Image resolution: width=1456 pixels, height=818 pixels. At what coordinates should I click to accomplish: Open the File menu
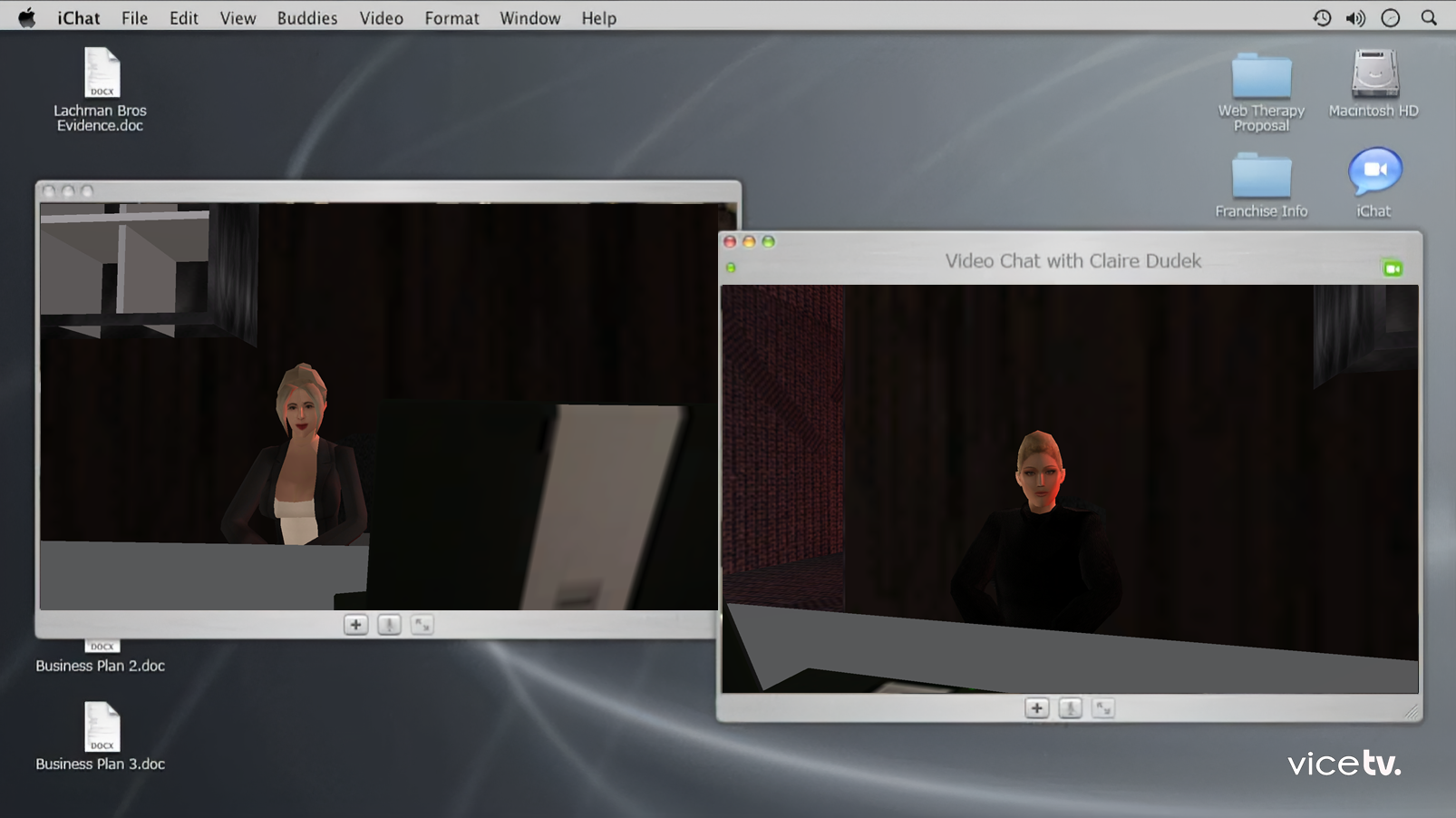tap(134, 18)
